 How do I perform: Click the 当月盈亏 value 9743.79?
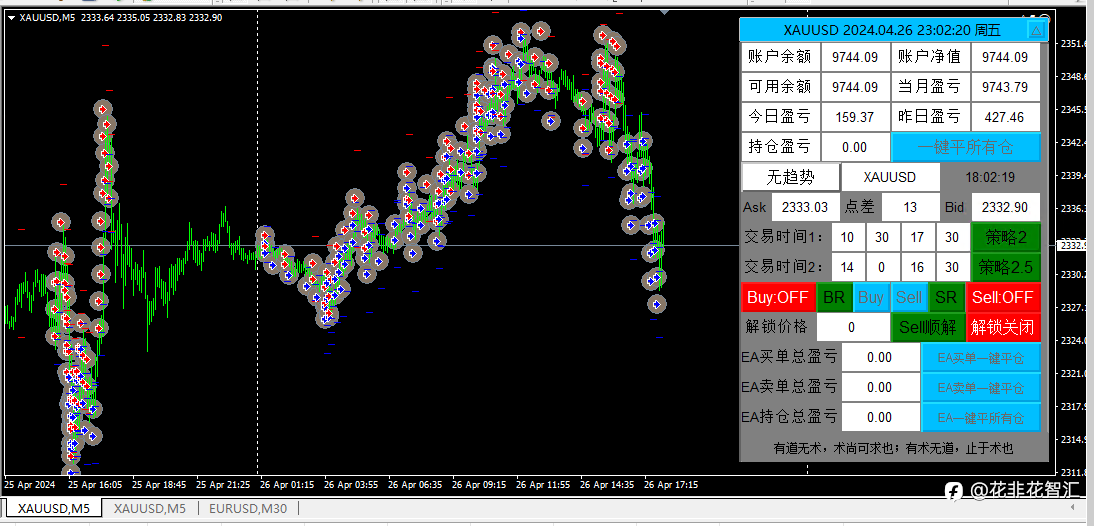click(1005, 87)
